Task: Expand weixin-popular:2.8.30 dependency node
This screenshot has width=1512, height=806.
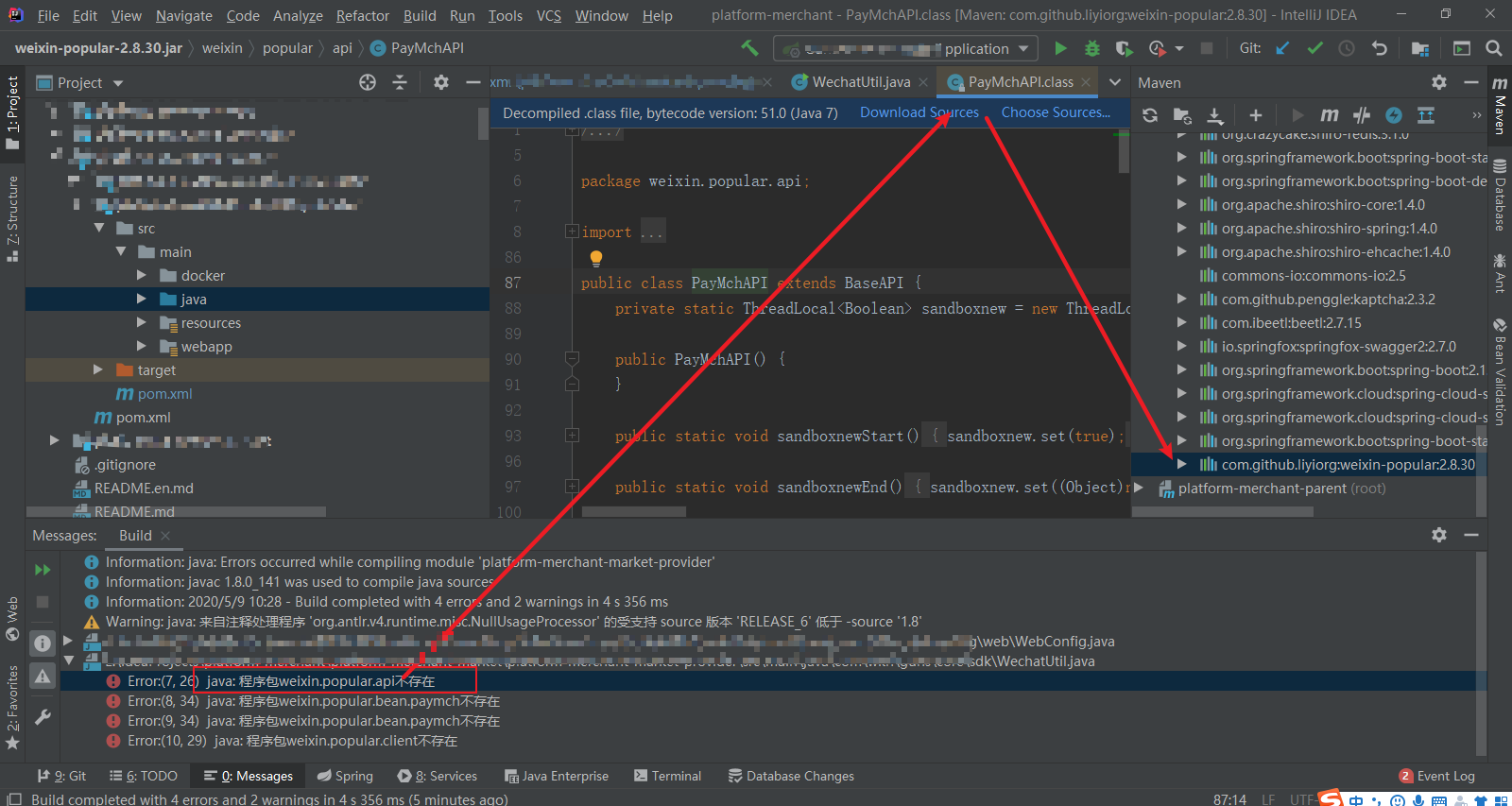Action: (x=1182, y=465)
